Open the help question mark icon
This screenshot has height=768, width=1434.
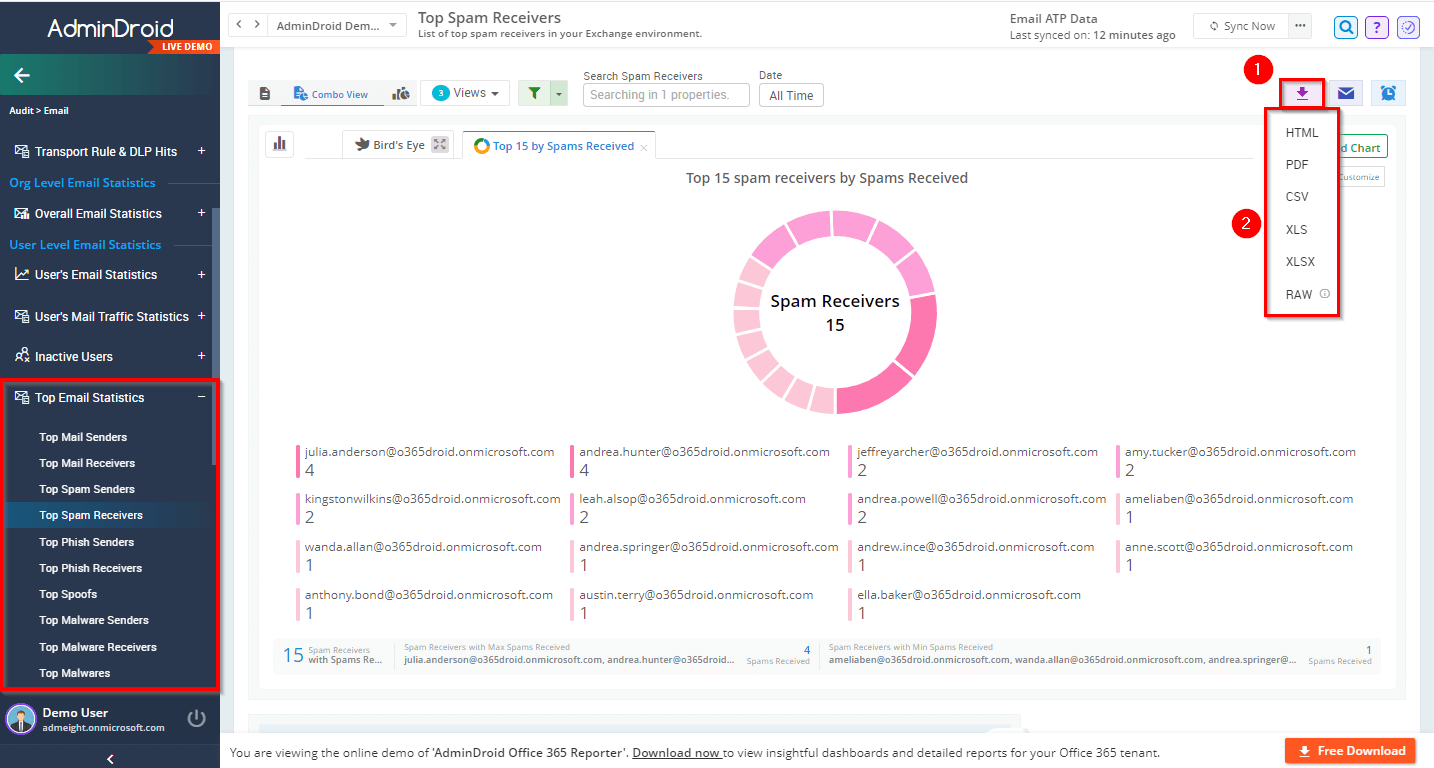[x=1377, y=27]
